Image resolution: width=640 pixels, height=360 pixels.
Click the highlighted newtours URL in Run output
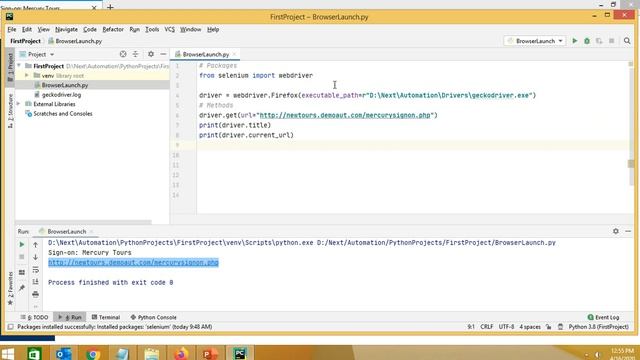133,262
